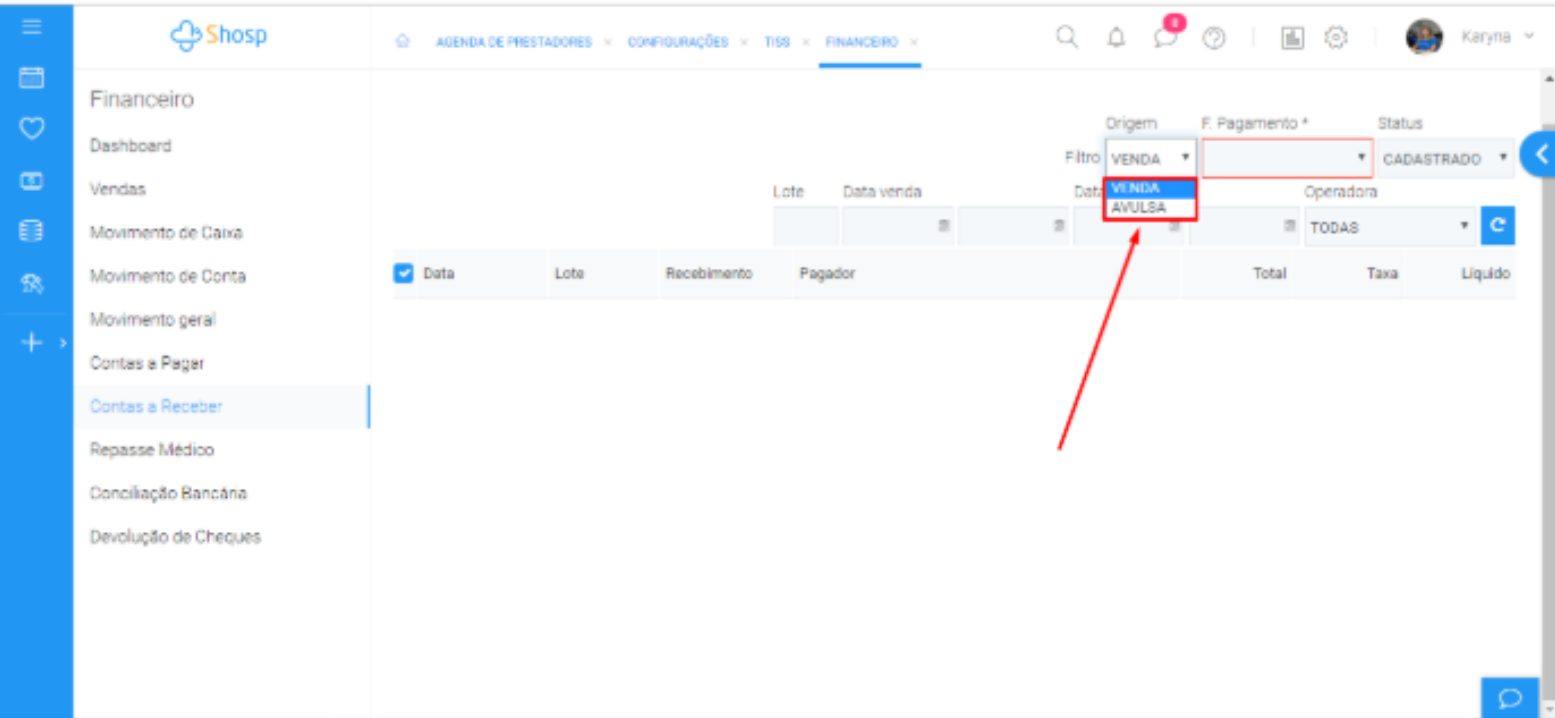Open chat messages icon with badge
Image resolution: width=1555 pixels, height=718 pixels.
point(1165,38)
